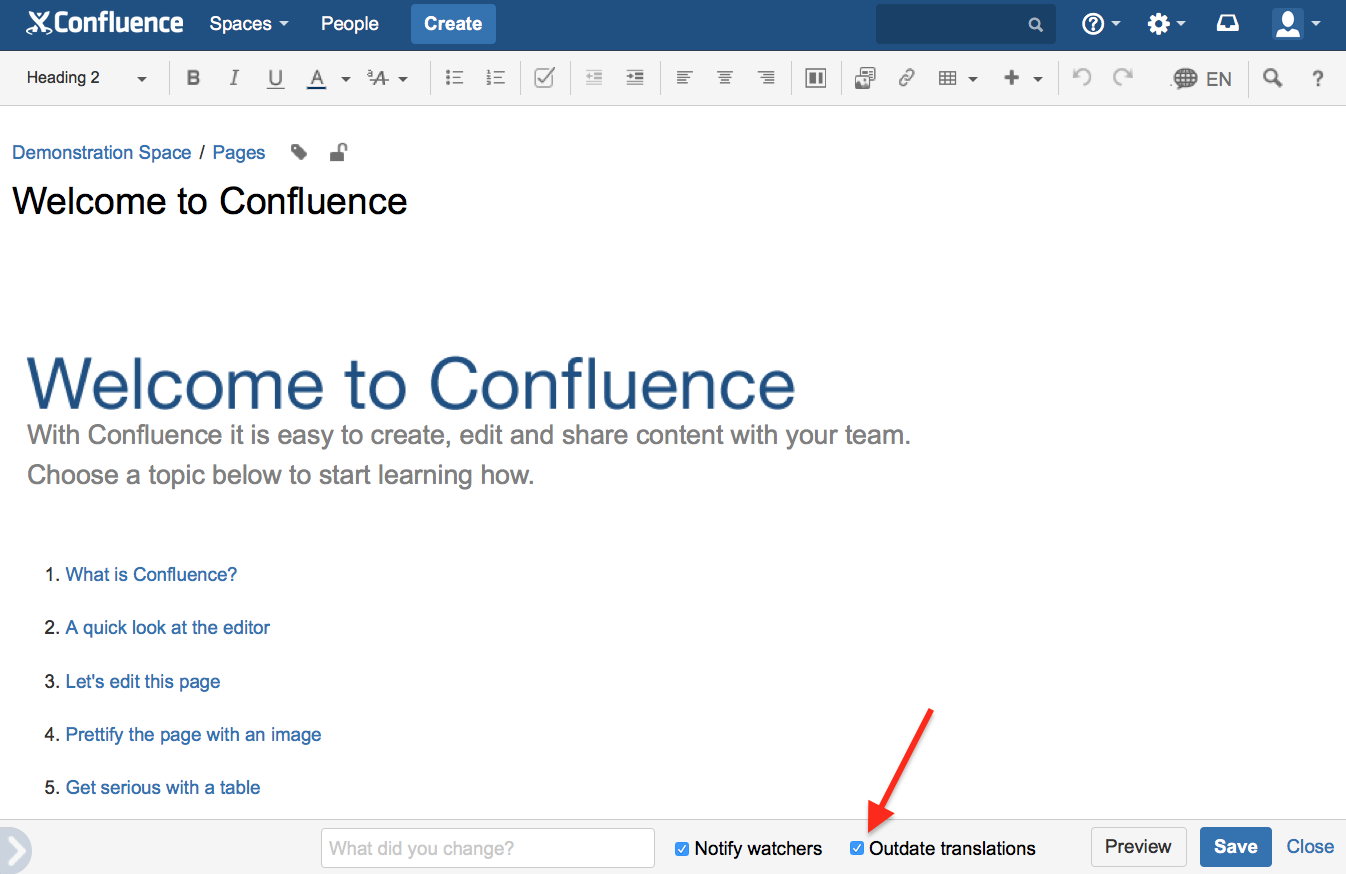Viewport: 1346px width, 874px height.
Task: Open the administration gear menu
Action: tap(1166, 24)
